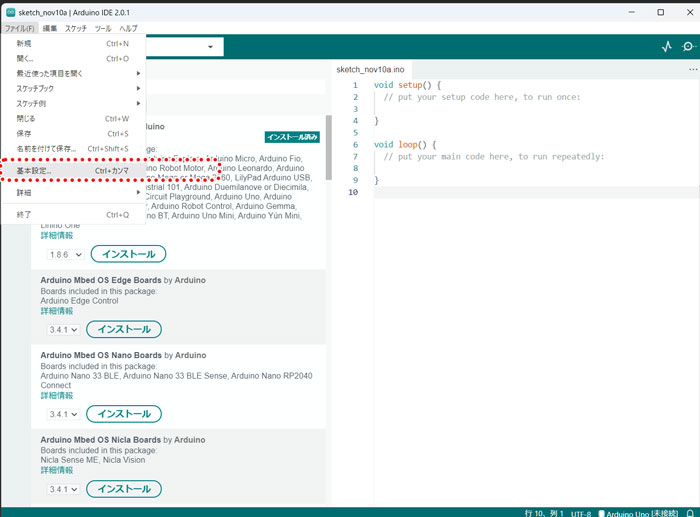Screen dimensions: 700x517
Task: Install Arduino Mbed OS Edge Boards
Action: pyautogui.click(x=124, y=329)
